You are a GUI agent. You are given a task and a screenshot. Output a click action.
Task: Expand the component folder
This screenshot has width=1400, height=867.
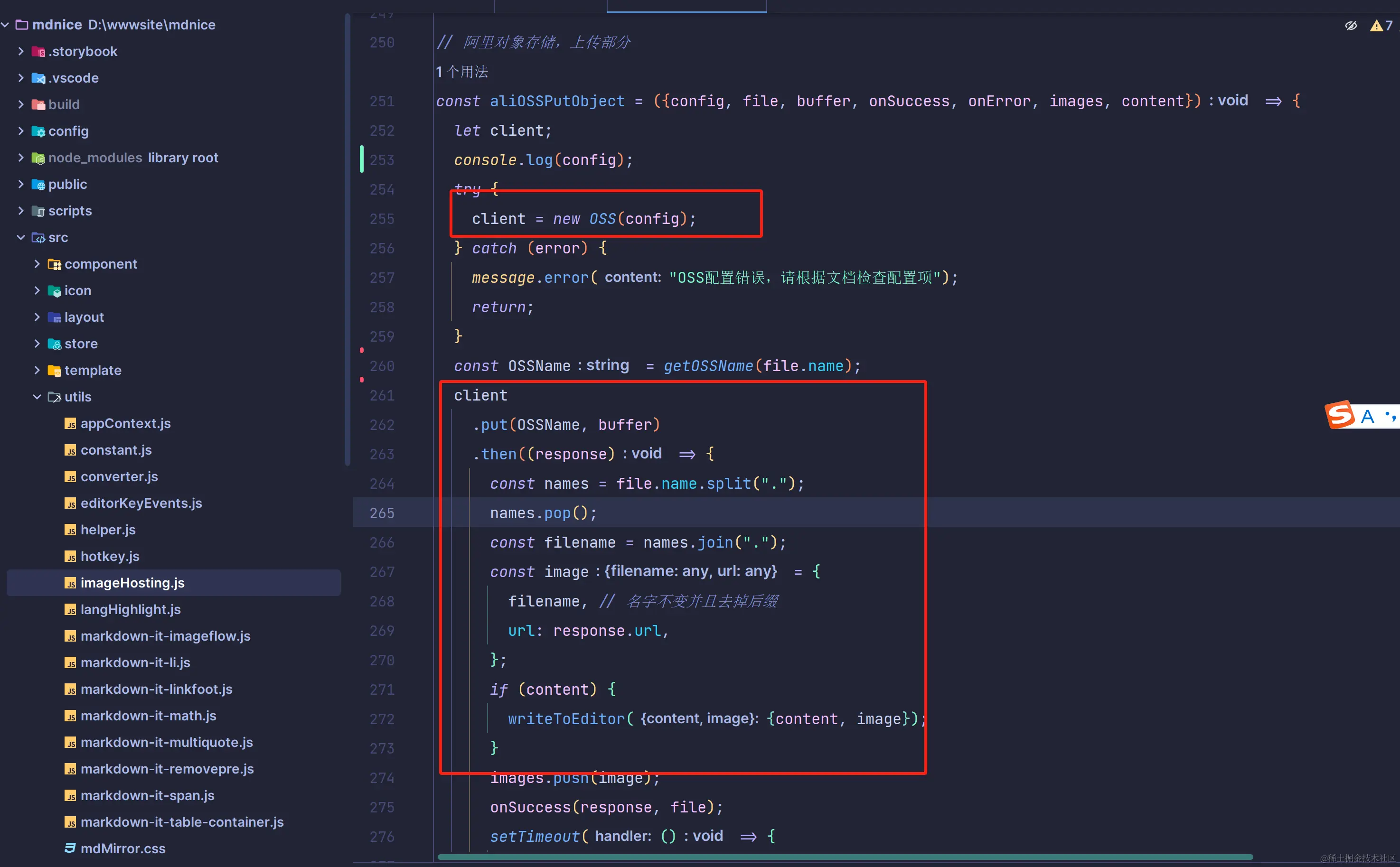tap(37, 264)
